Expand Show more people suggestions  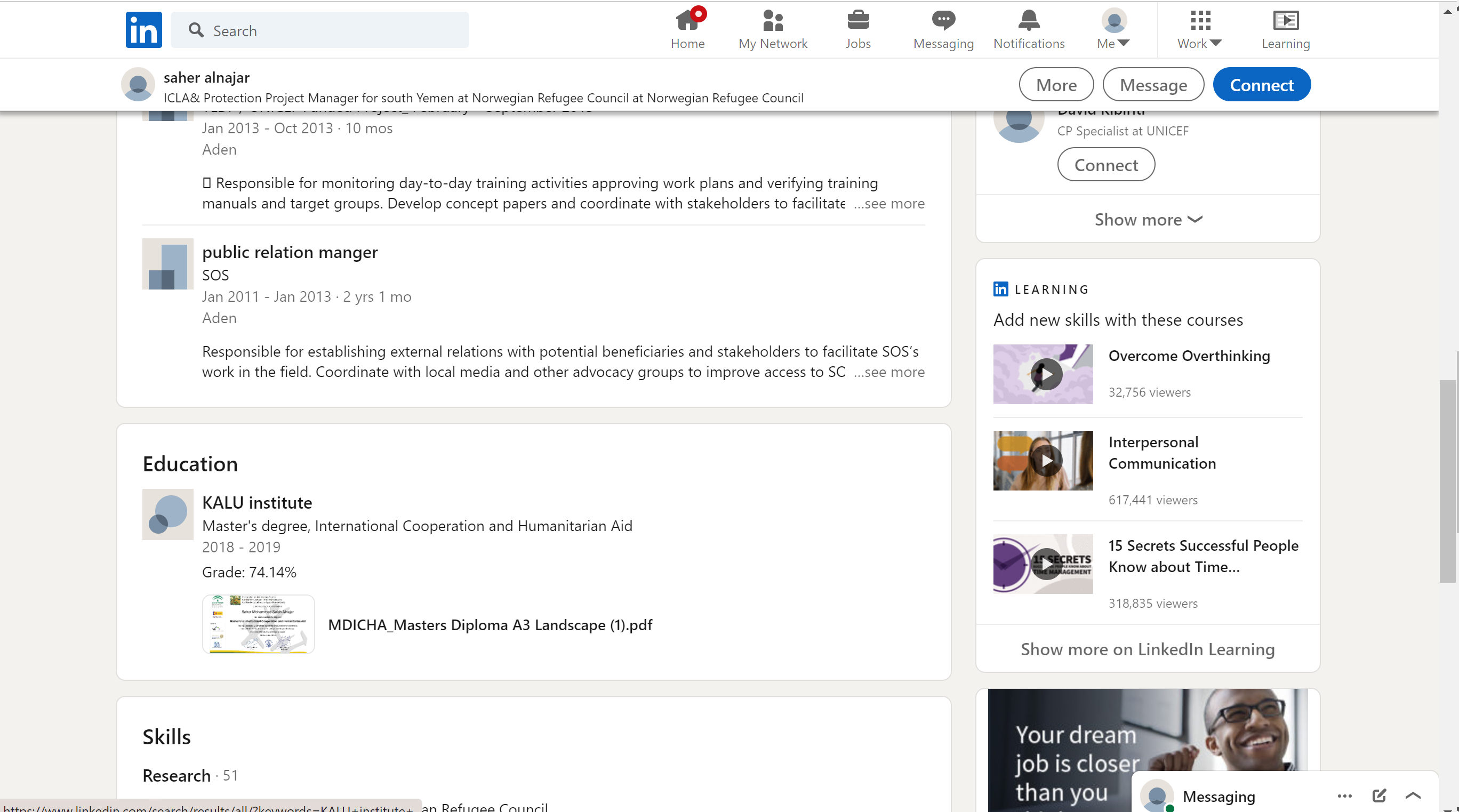coord(1148,219)
